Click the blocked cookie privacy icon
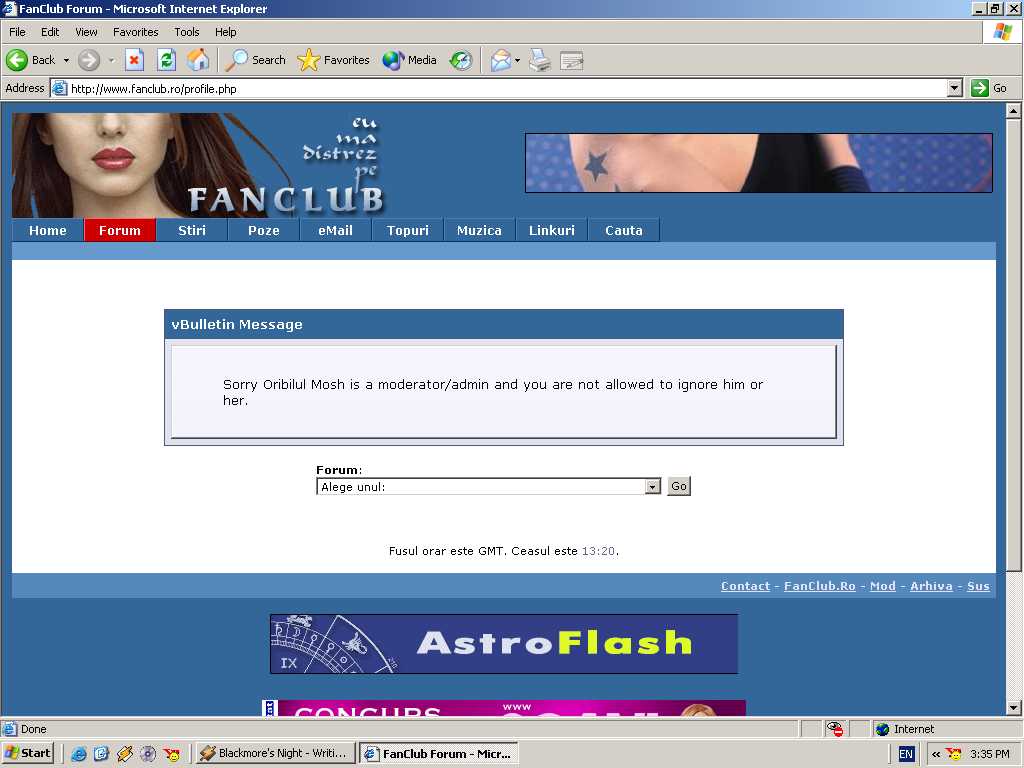1024x768 pixels. click(x=835, y=729)
